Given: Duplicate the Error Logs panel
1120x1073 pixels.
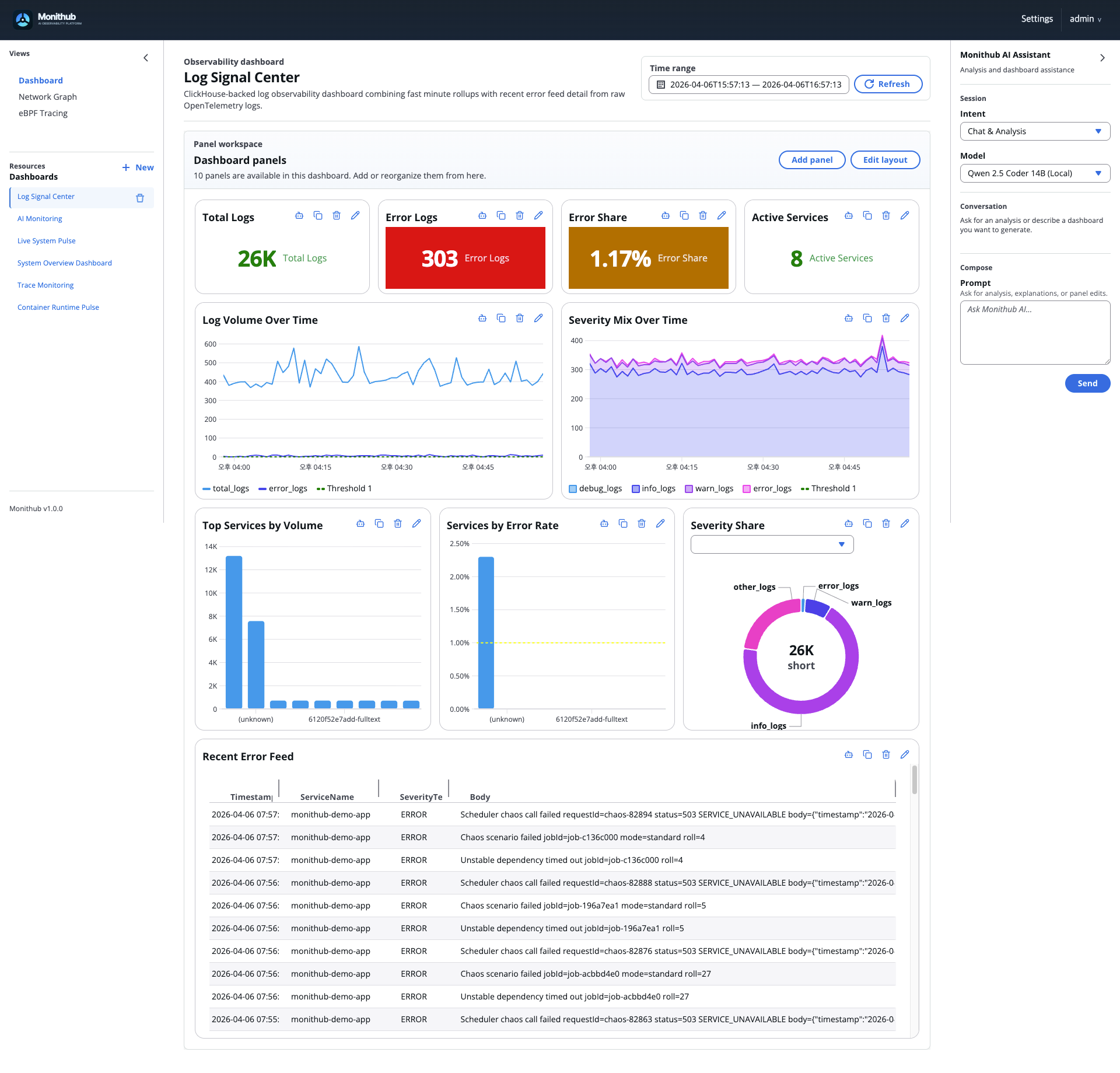Looking at the screenshot, I should [x=501, y=215].
